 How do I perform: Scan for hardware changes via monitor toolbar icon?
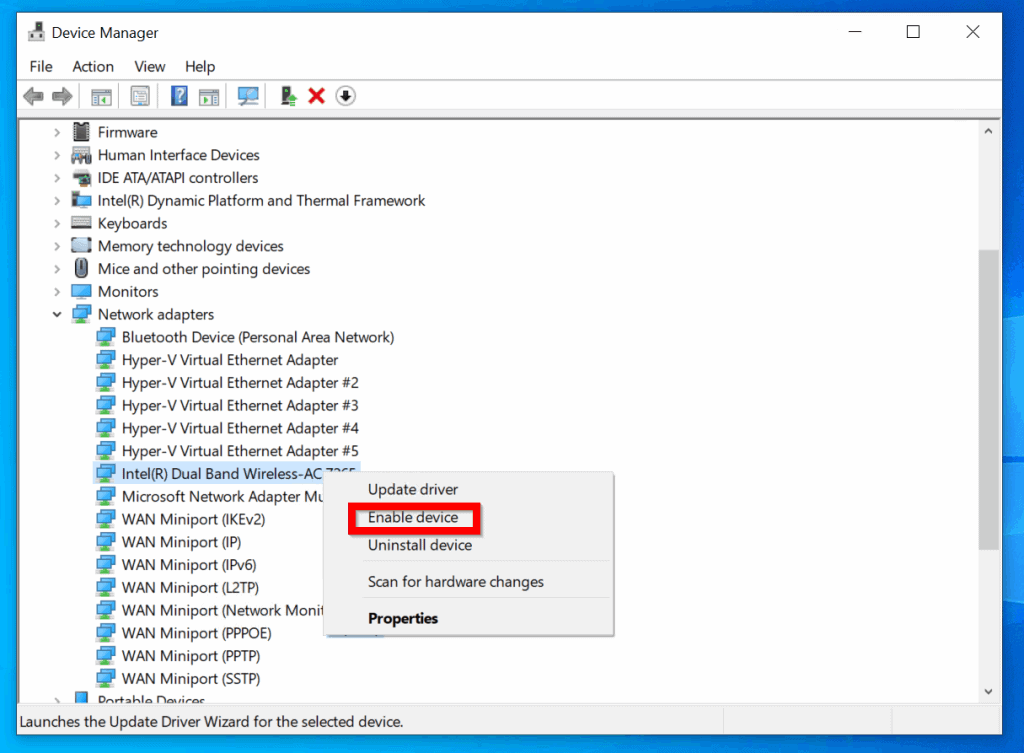point(248,97)
